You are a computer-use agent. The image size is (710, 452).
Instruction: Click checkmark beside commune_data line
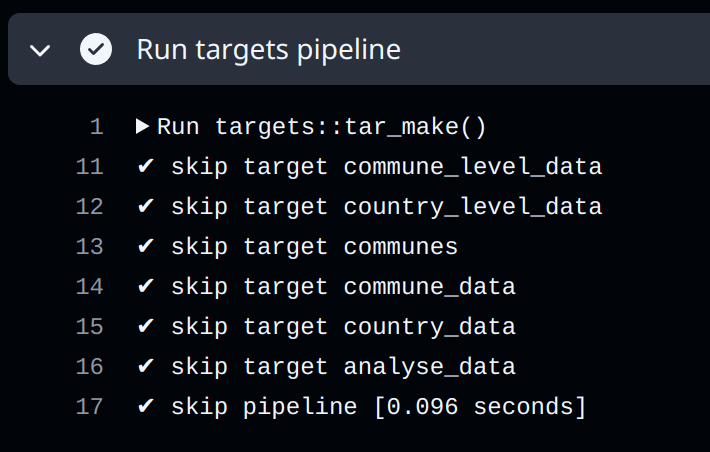tap(145, 286)
